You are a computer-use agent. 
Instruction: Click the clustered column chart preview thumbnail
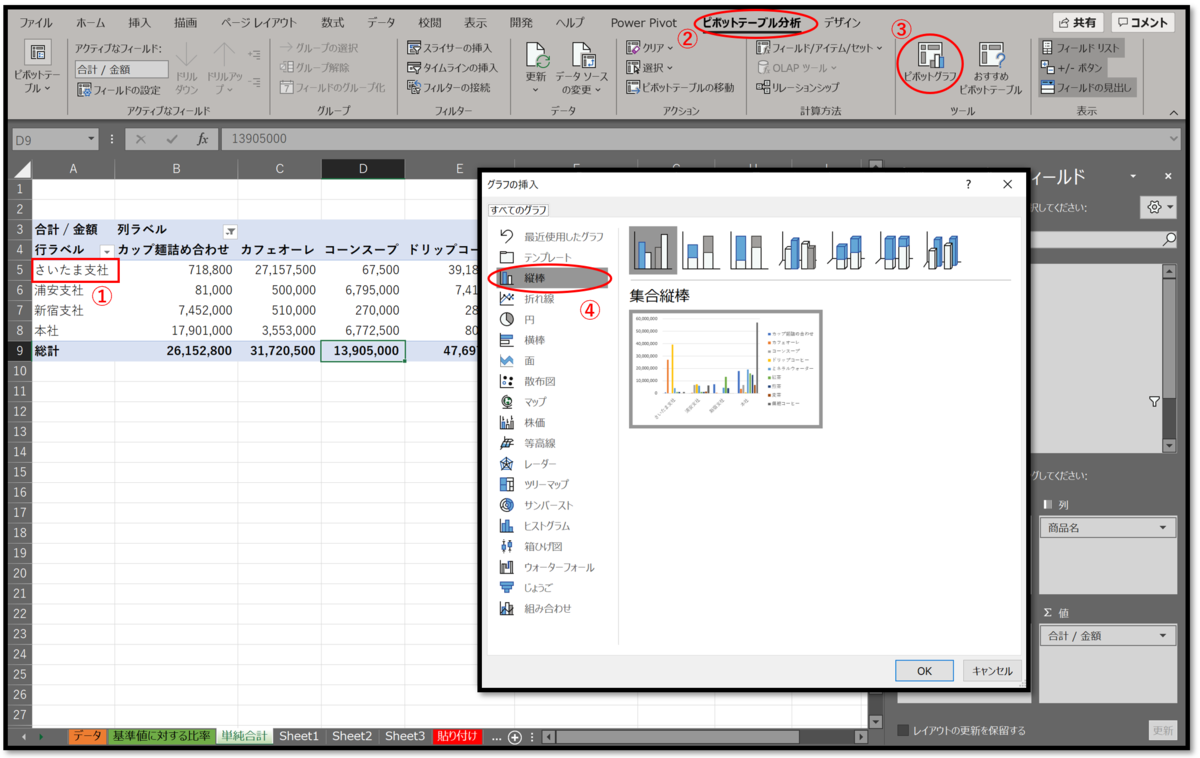point(725,369)
